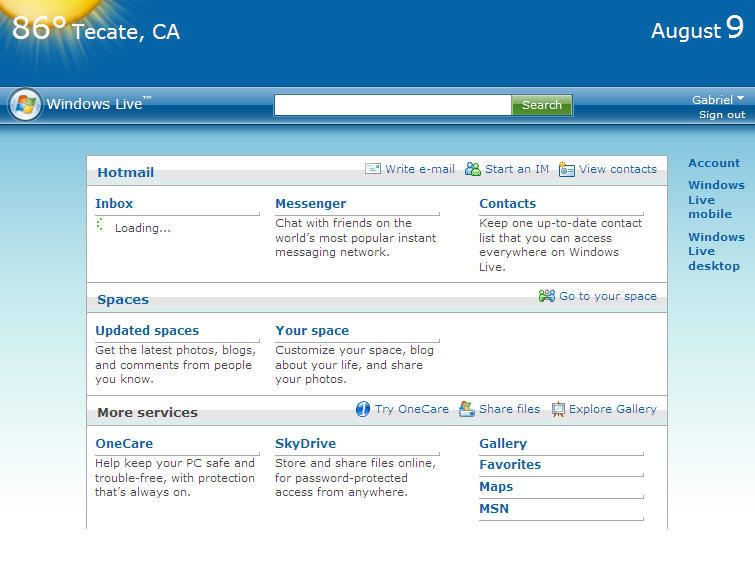Screen dimensions: 755x564
Task: Open the SkyDrive service link
Action: tap(305, 444)
